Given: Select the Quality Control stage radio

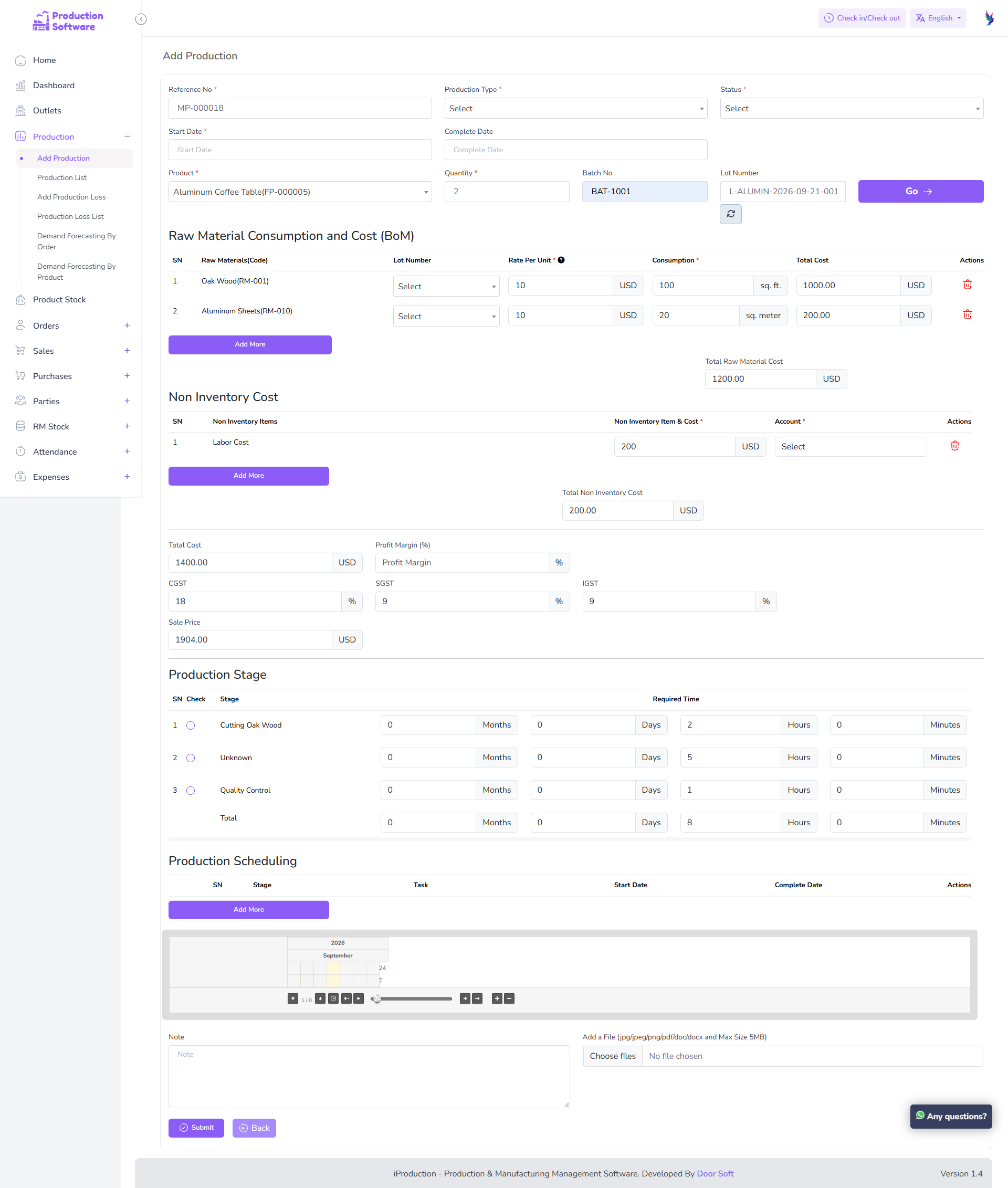Looking at the screenshot, I should pos(190,790).
